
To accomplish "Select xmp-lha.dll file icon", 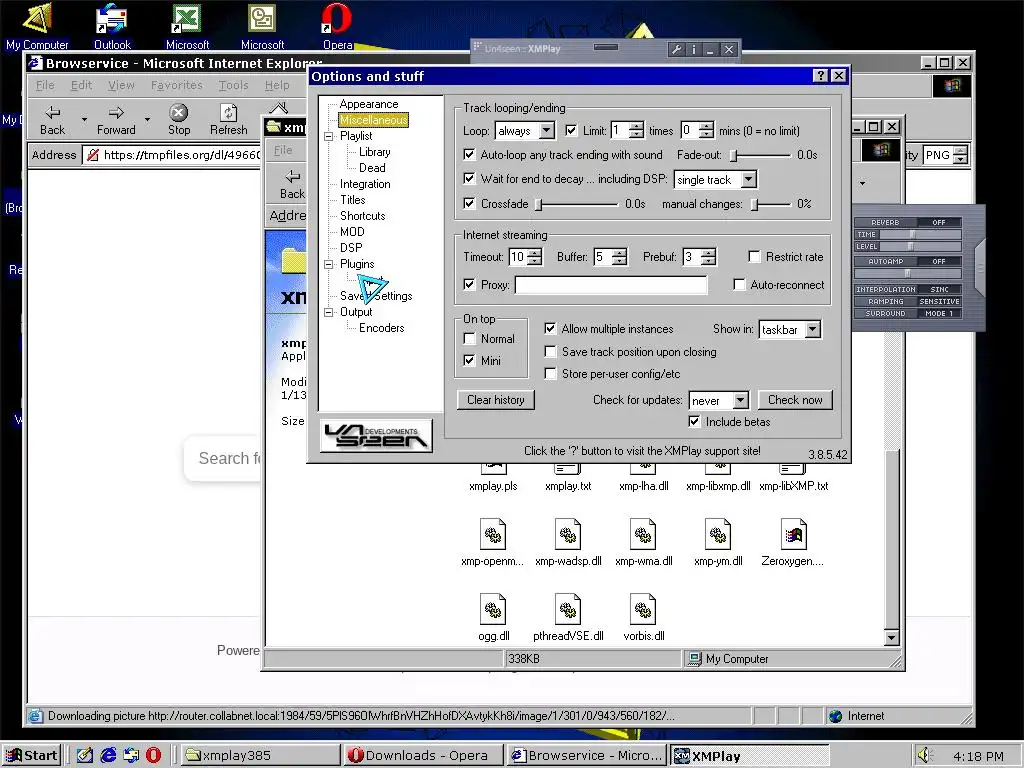I will coord(643,469).
